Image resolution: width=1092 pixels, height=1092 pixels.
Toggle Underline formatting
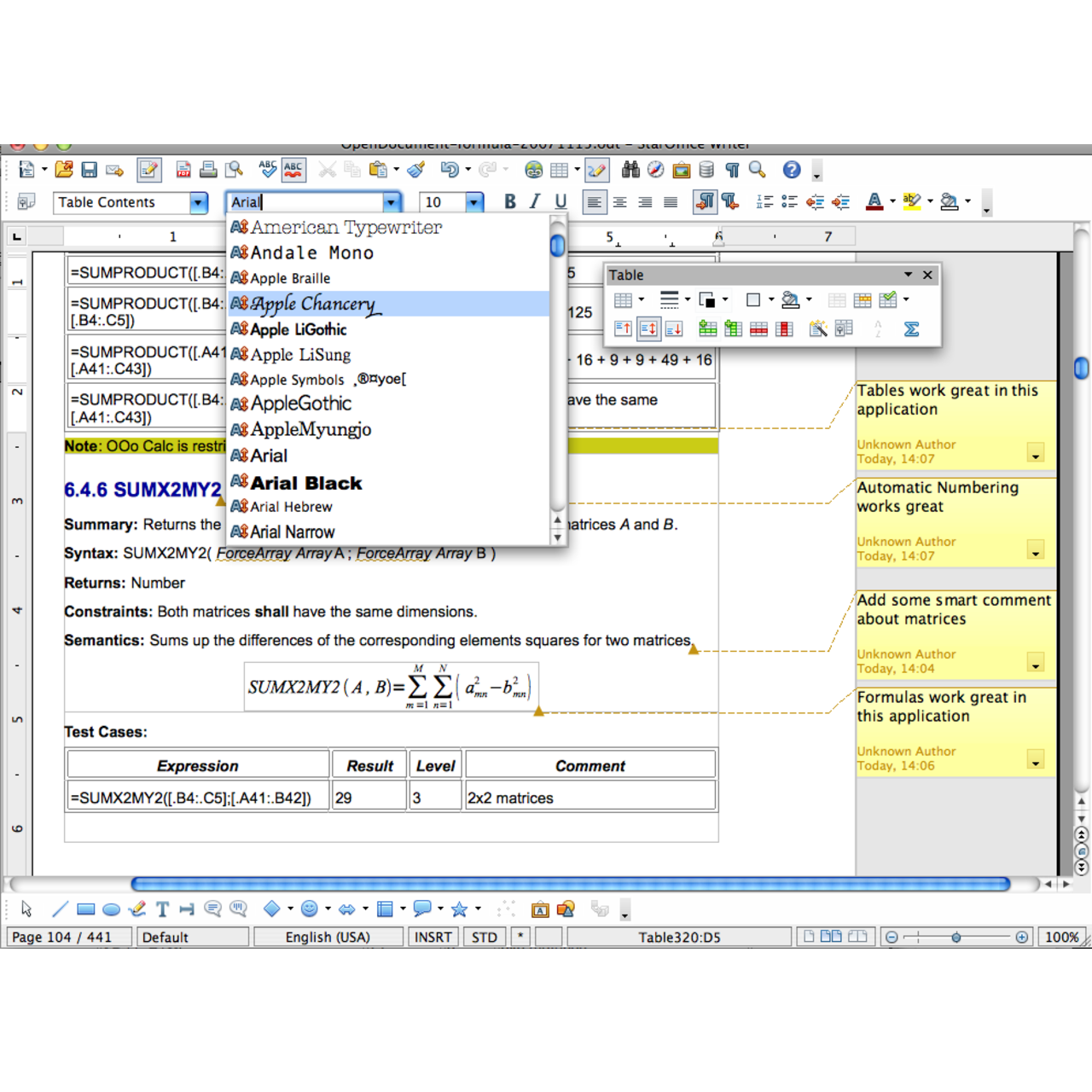[x=561, y=202]
